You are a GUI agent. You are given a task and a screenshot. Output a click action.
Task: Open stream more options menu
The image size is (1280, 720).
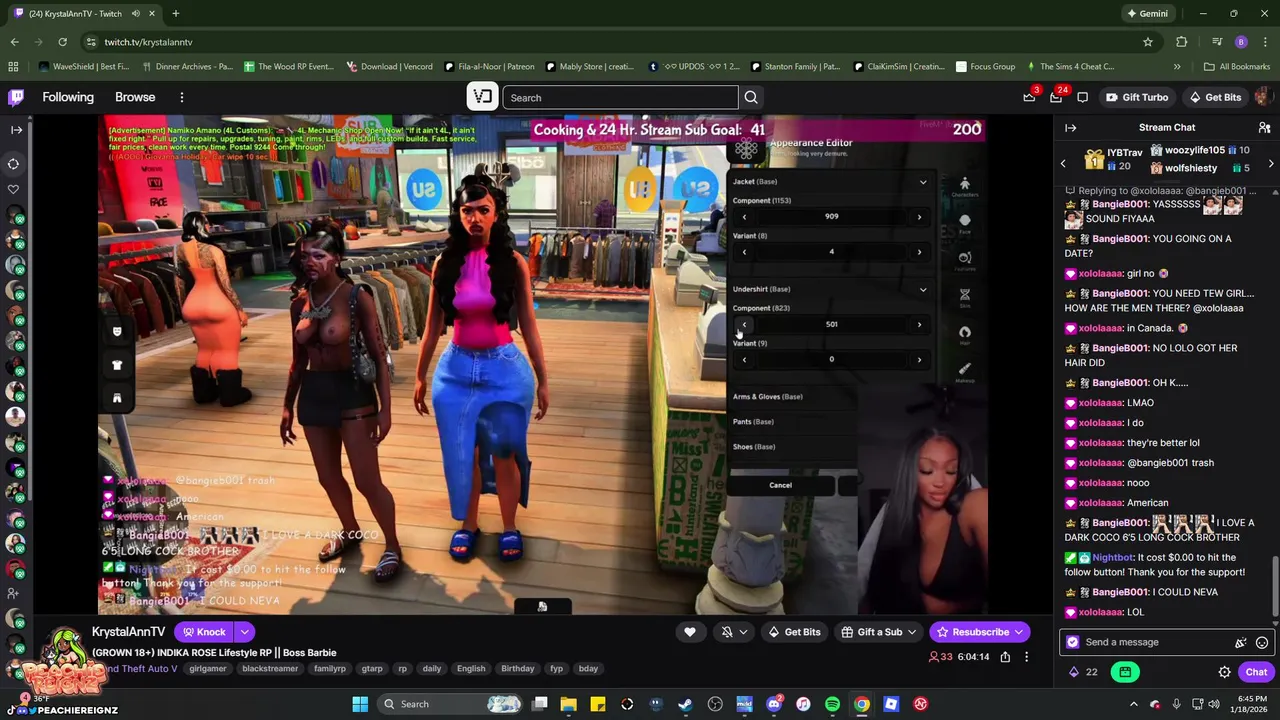(x=1026, y=657)
